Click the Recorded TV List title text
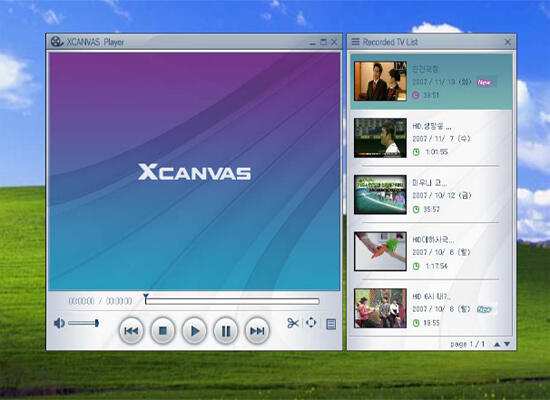 (x=390, y=42)
